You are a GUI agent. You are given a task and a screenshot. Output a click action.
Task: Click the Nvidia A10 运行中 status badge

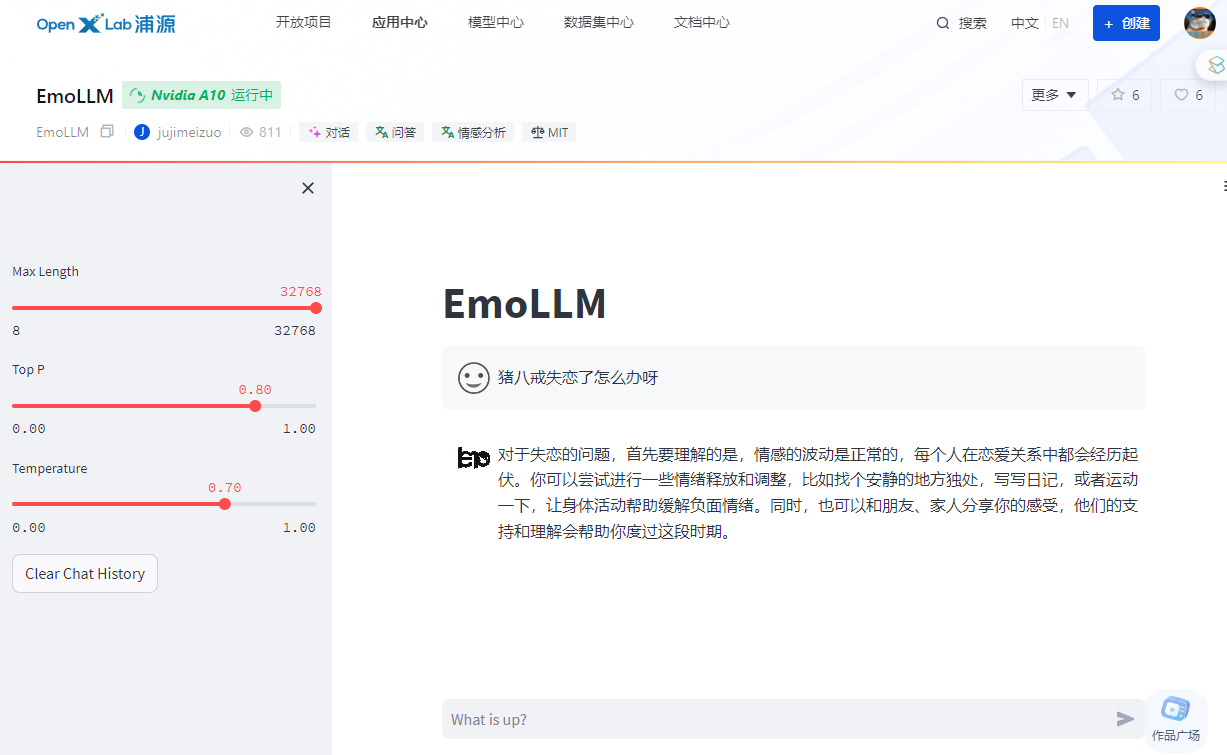pos(201,94)
